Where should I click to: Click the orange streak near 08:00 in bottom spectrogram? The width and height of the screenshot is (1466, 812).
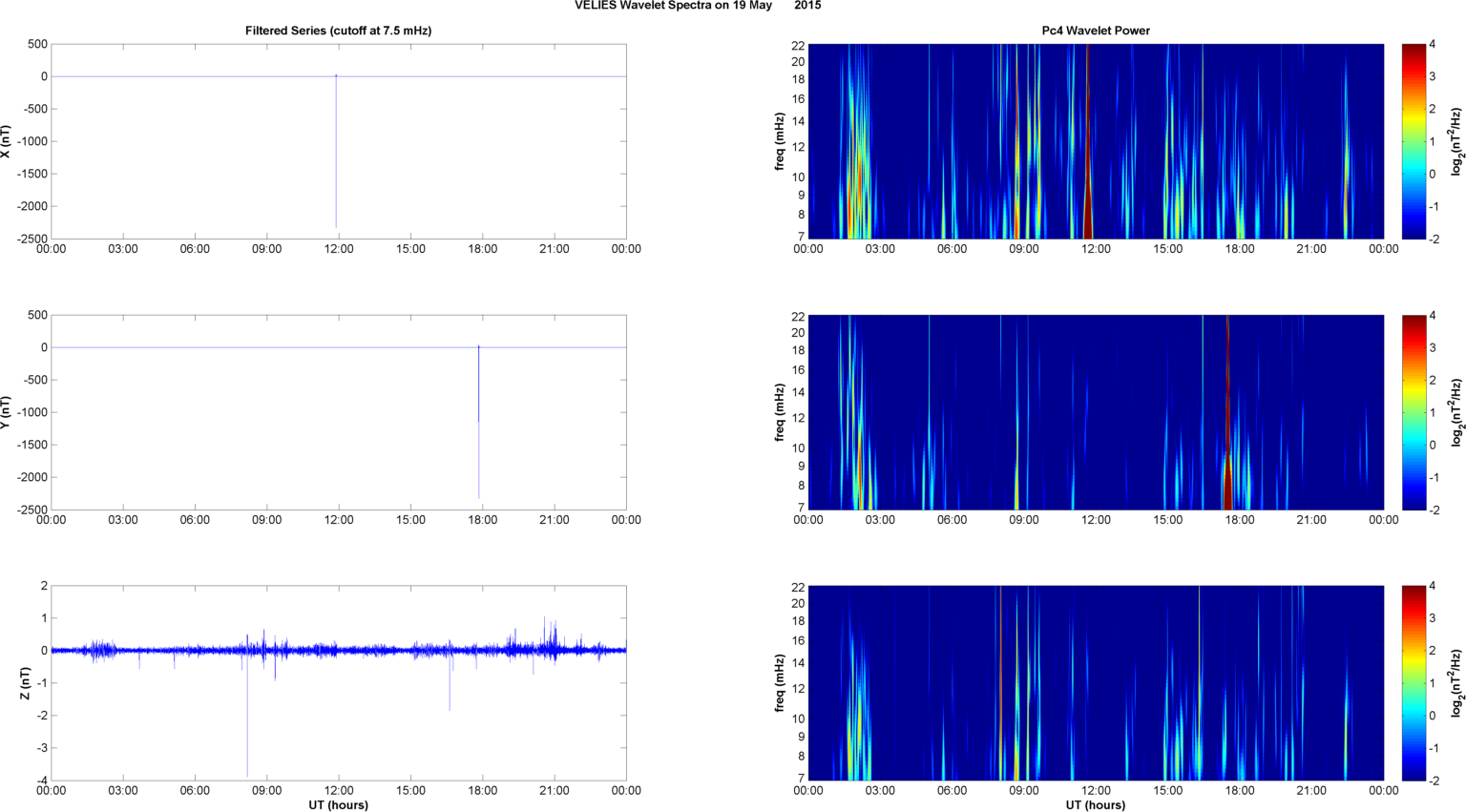pyautogui.click(x=999, y=687)
